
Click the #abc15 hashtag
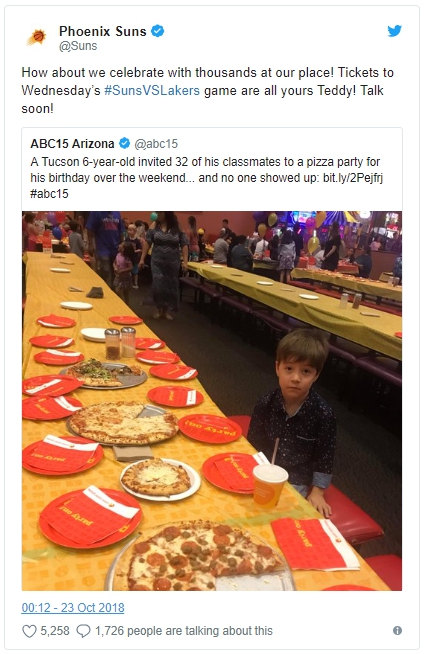pos(49,194)
